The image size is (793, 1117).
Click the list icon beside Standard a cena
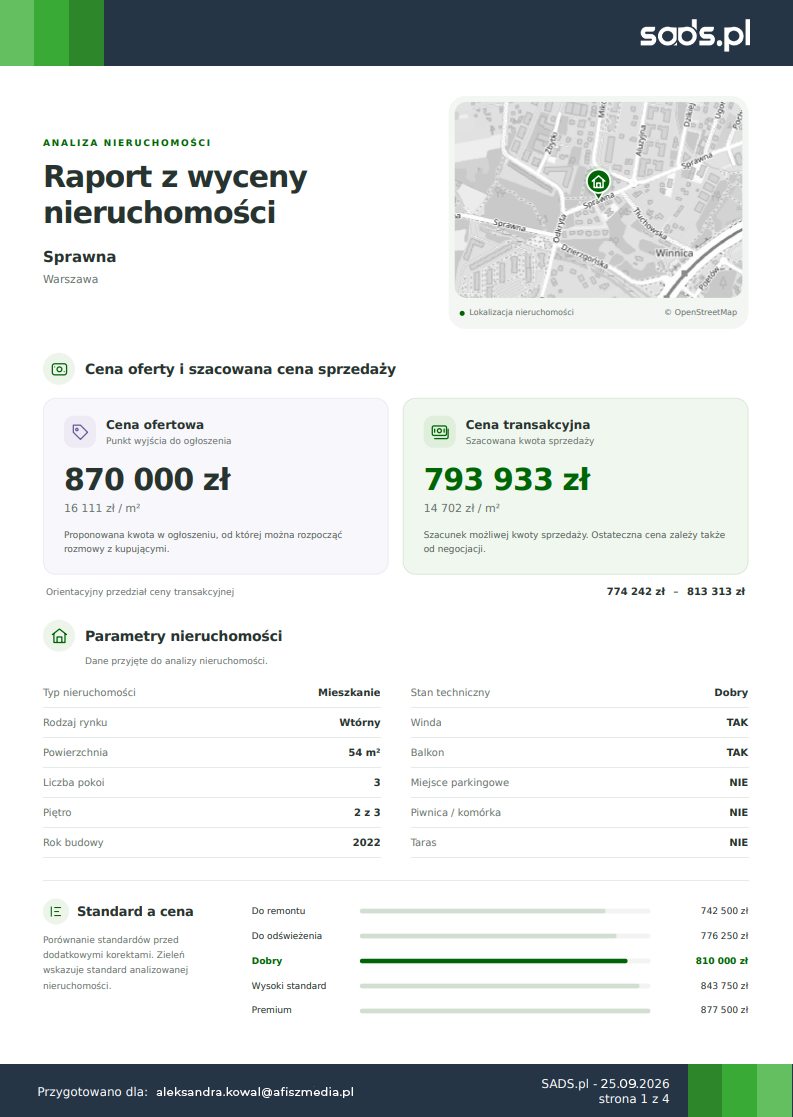[56, 912]
